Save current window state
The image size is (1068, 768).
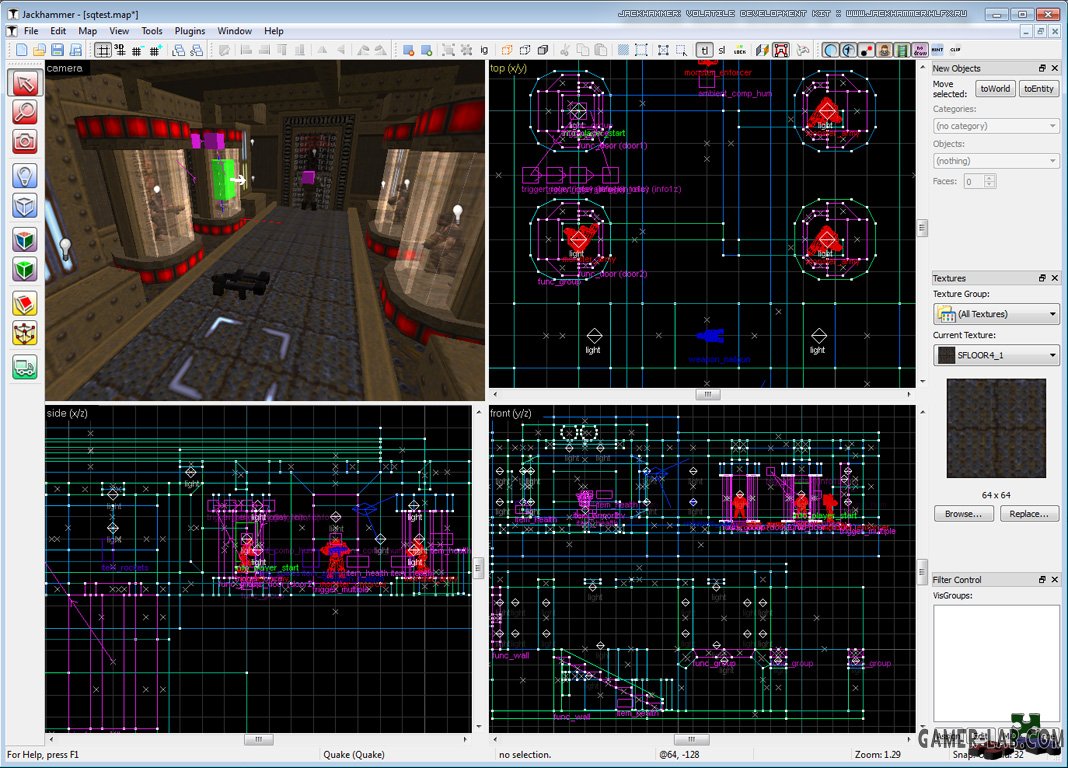197,50
